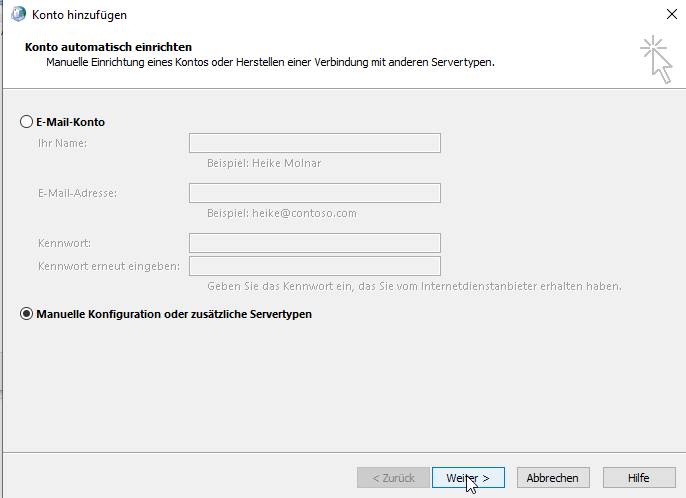Click the Ihr Name label
Viewport: 686px width, 498px height.
pos(62,143)
